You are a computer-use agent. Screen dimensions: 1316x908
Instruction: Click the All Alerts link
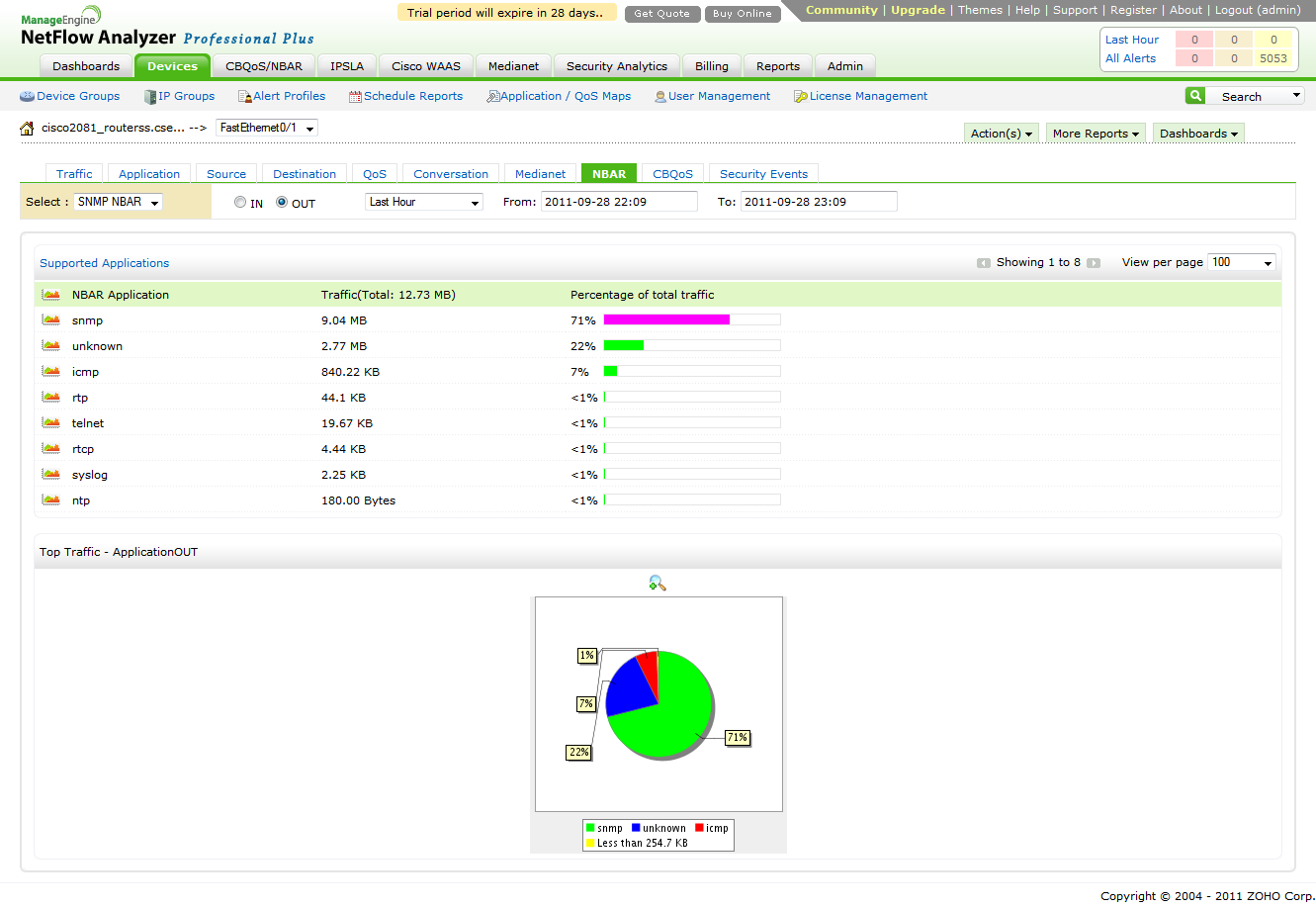[x=1131, y=58]
